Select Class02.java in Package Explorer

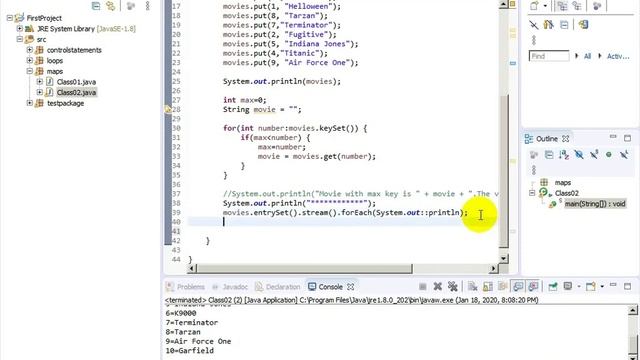click(76, 92)
